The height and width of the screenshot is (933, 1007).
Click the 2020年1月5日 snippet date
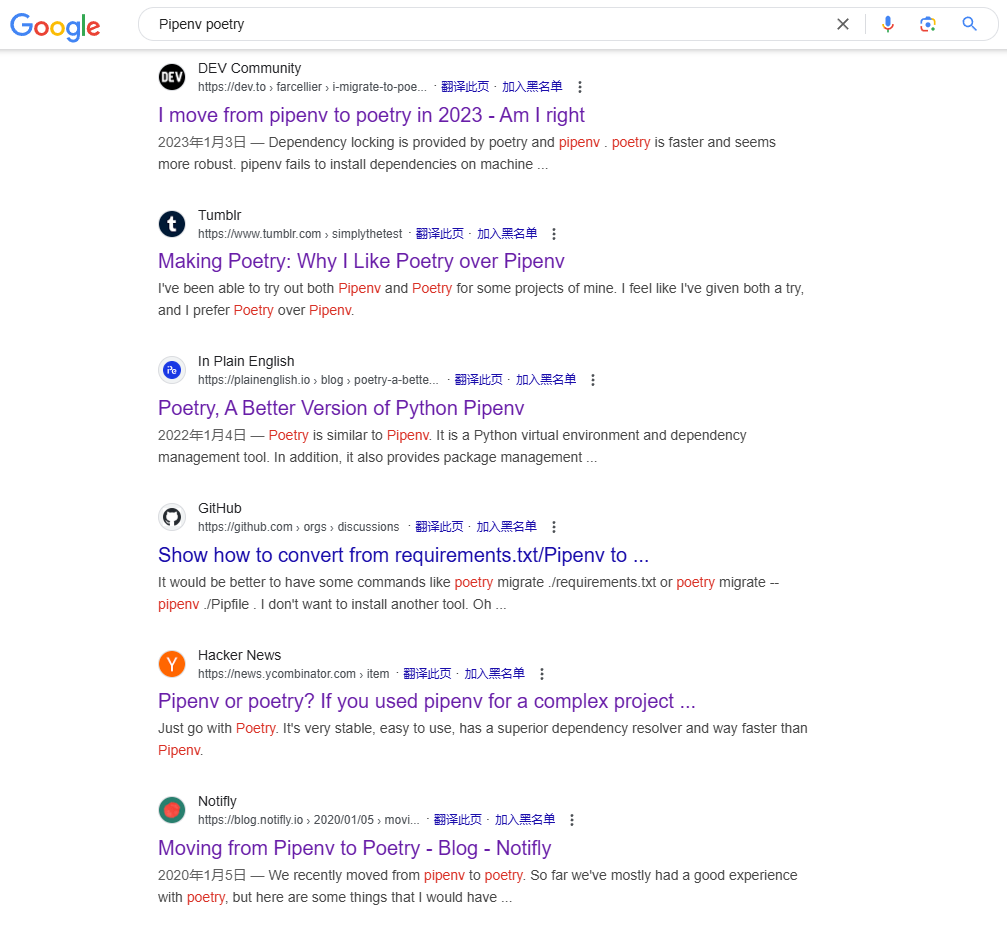pyautogui.click(x=202, y=875)
